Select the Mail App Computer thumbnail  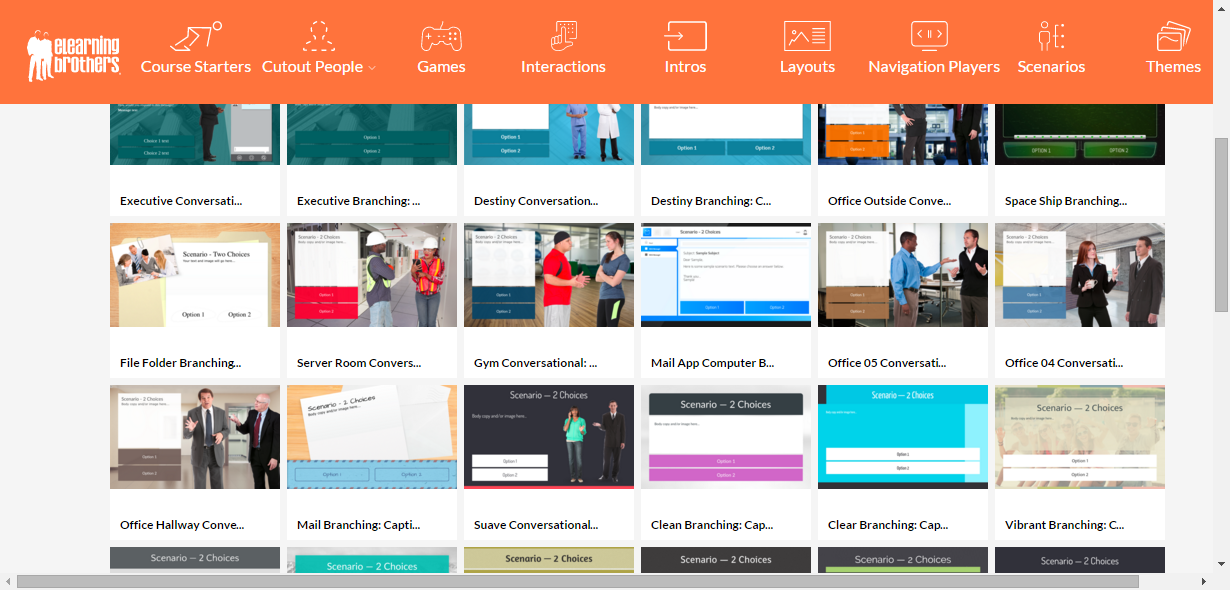(726, 275)
